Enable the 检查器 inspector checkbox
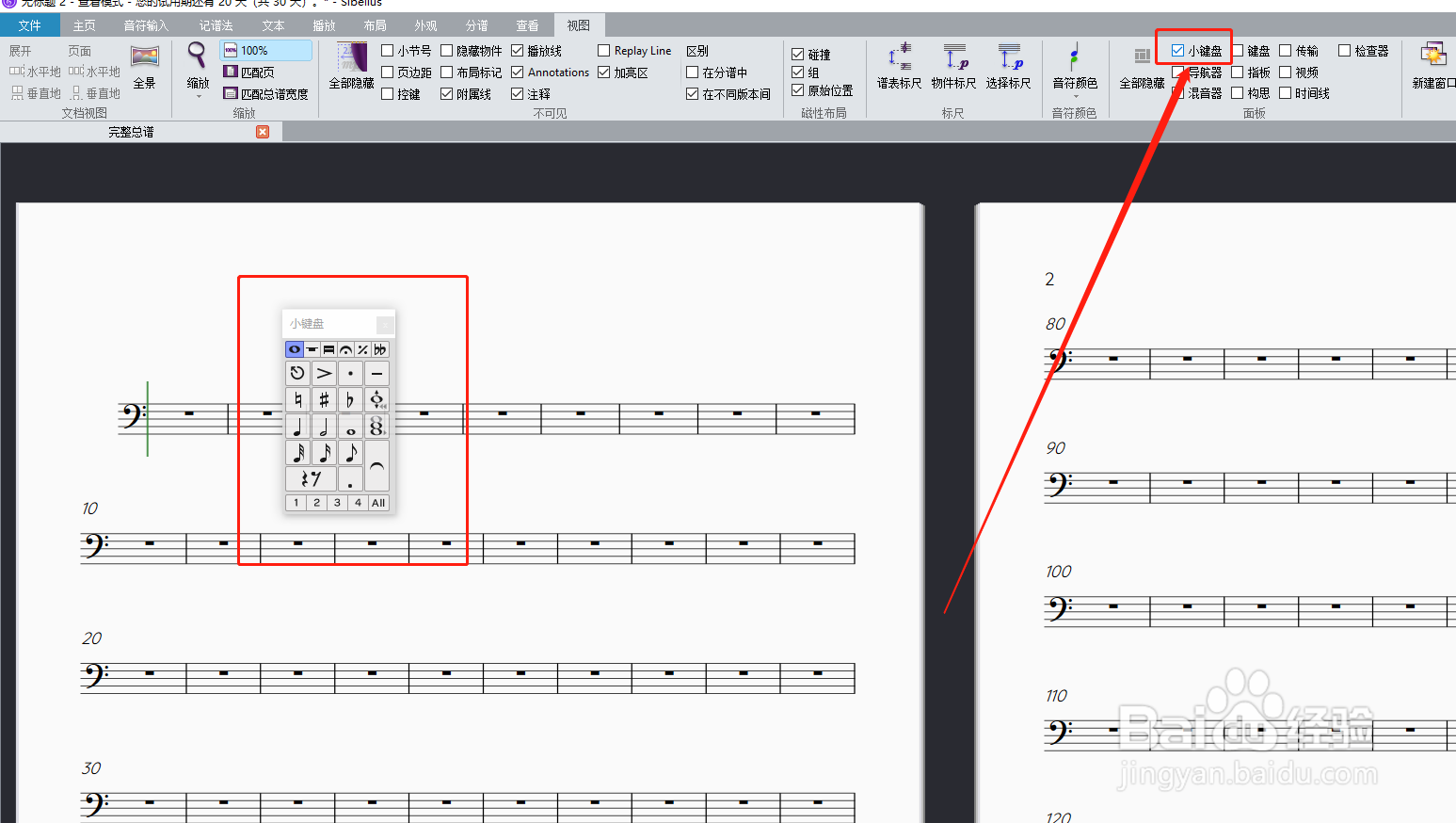The height and width of the screenshot is (823, 1456). pyautogui.click(x=1344, y=51)
